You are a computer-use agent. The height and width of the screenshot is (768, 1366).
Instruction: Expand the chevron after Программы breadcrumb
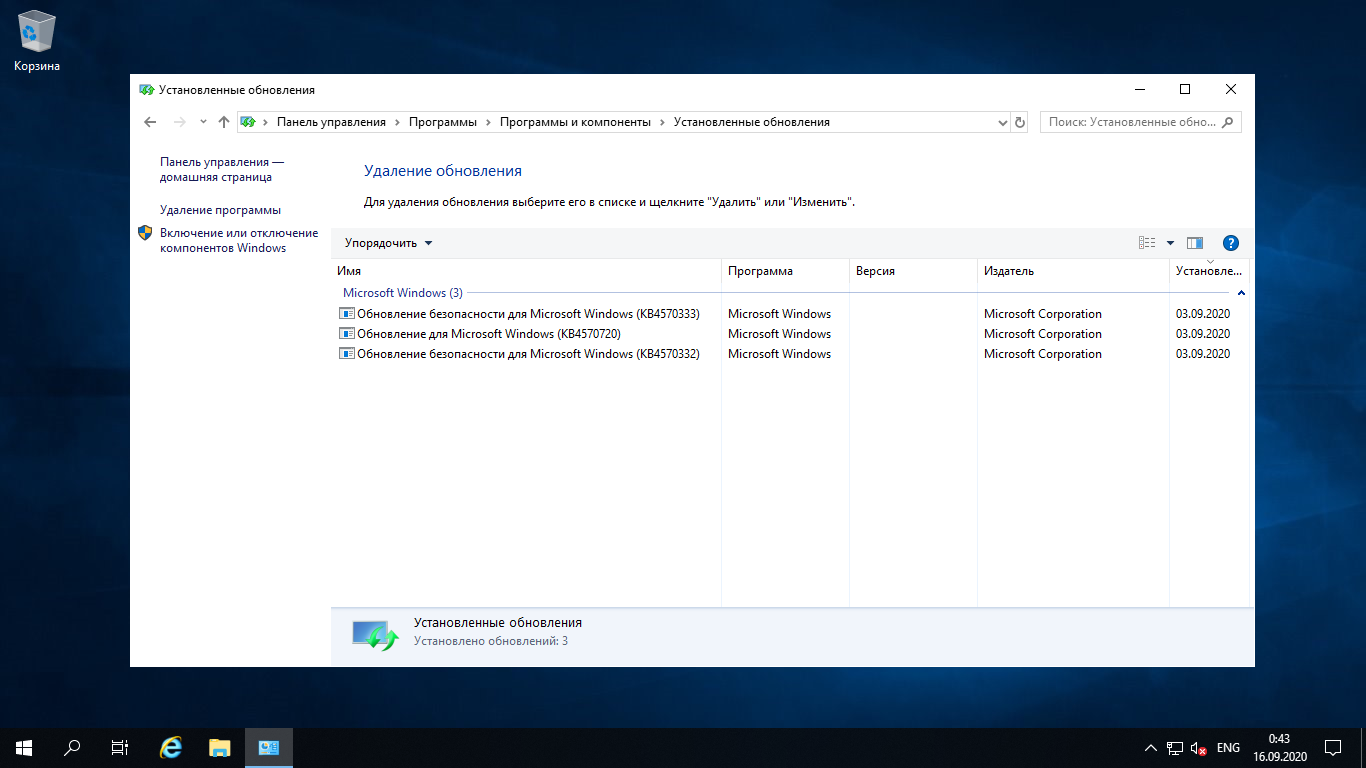[x=489, y=122]
